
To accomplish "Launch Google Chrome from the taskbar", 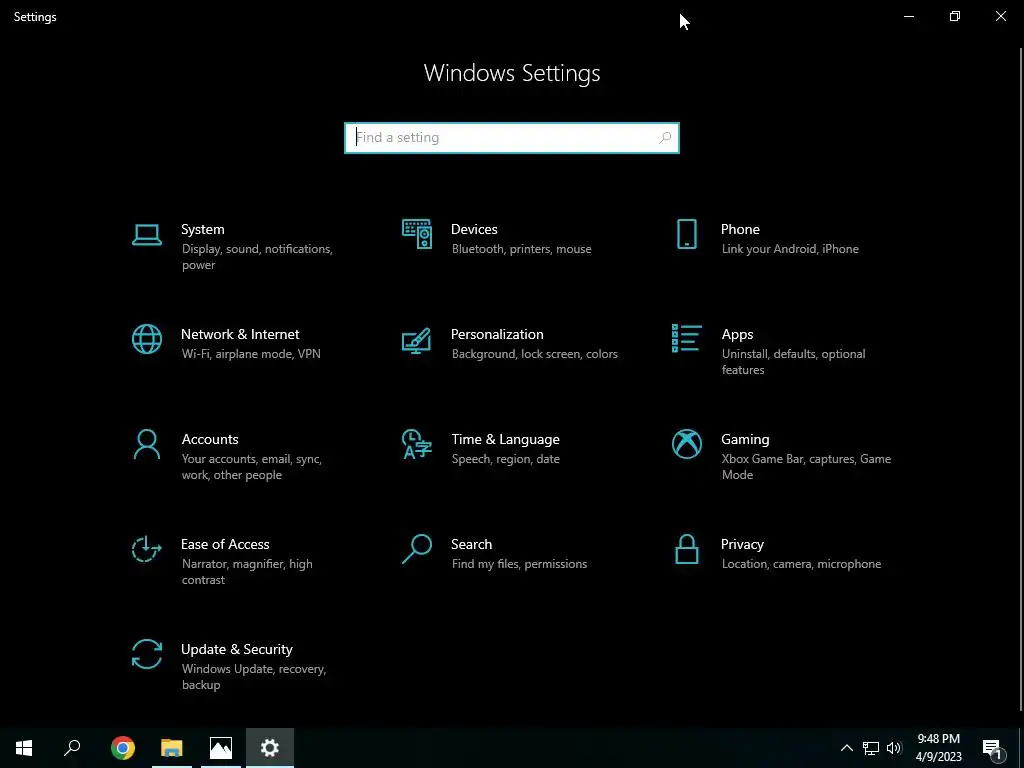I will coord(123,748).
